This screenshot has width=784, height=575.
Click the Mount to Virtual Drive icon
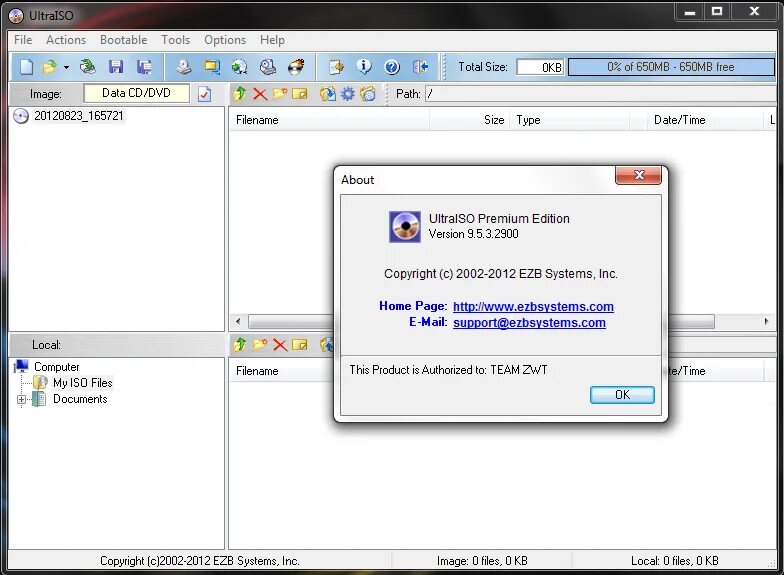click(x=268, y=66)
